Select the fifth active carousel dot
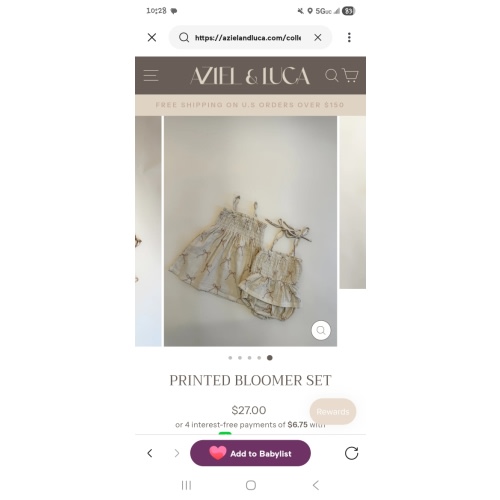Screen dimensions: 500x500 tap(270, 358)
